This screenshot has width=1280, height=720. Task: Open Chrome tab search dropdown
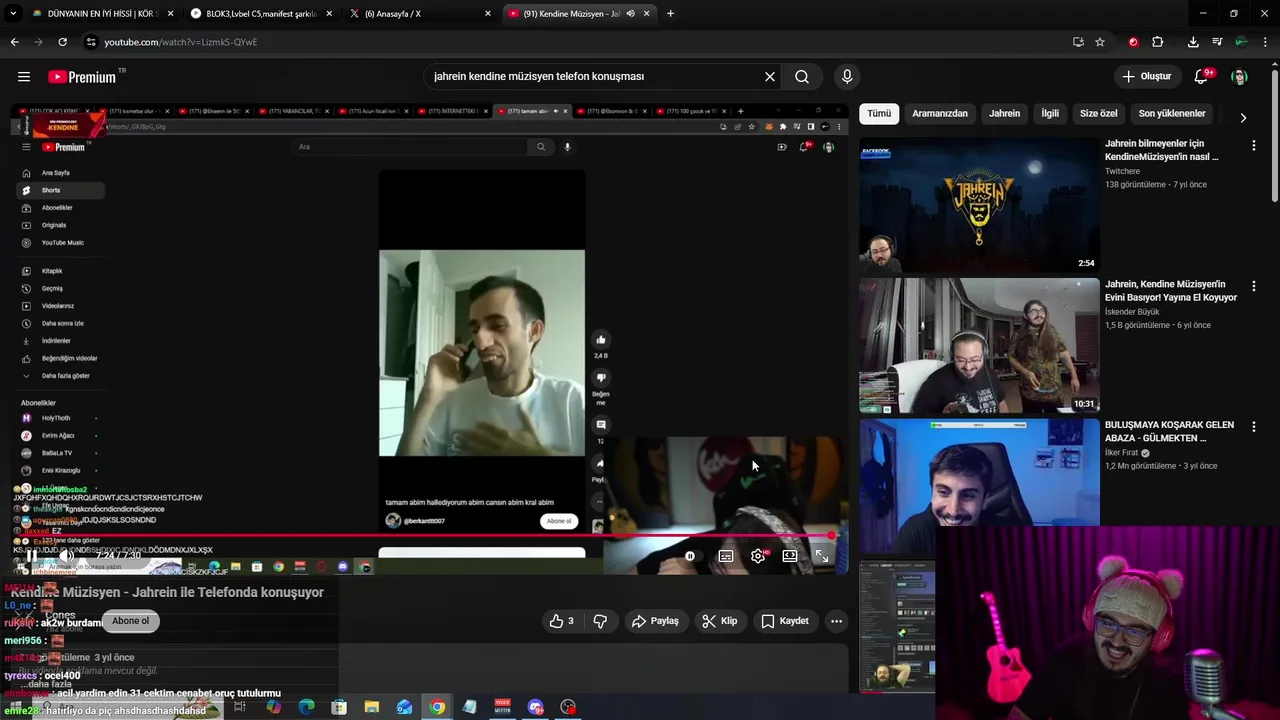click(x=14, y=13)
